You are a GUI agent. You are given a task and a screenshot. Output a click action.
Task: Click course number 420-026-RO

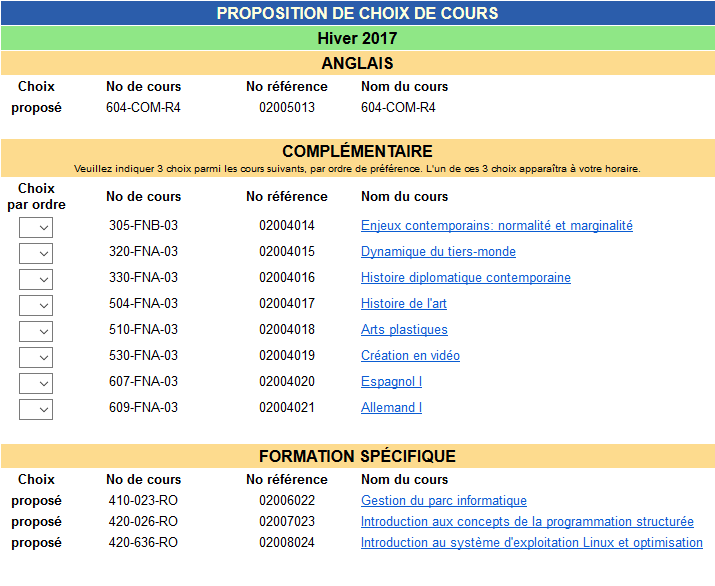(143, 522)
